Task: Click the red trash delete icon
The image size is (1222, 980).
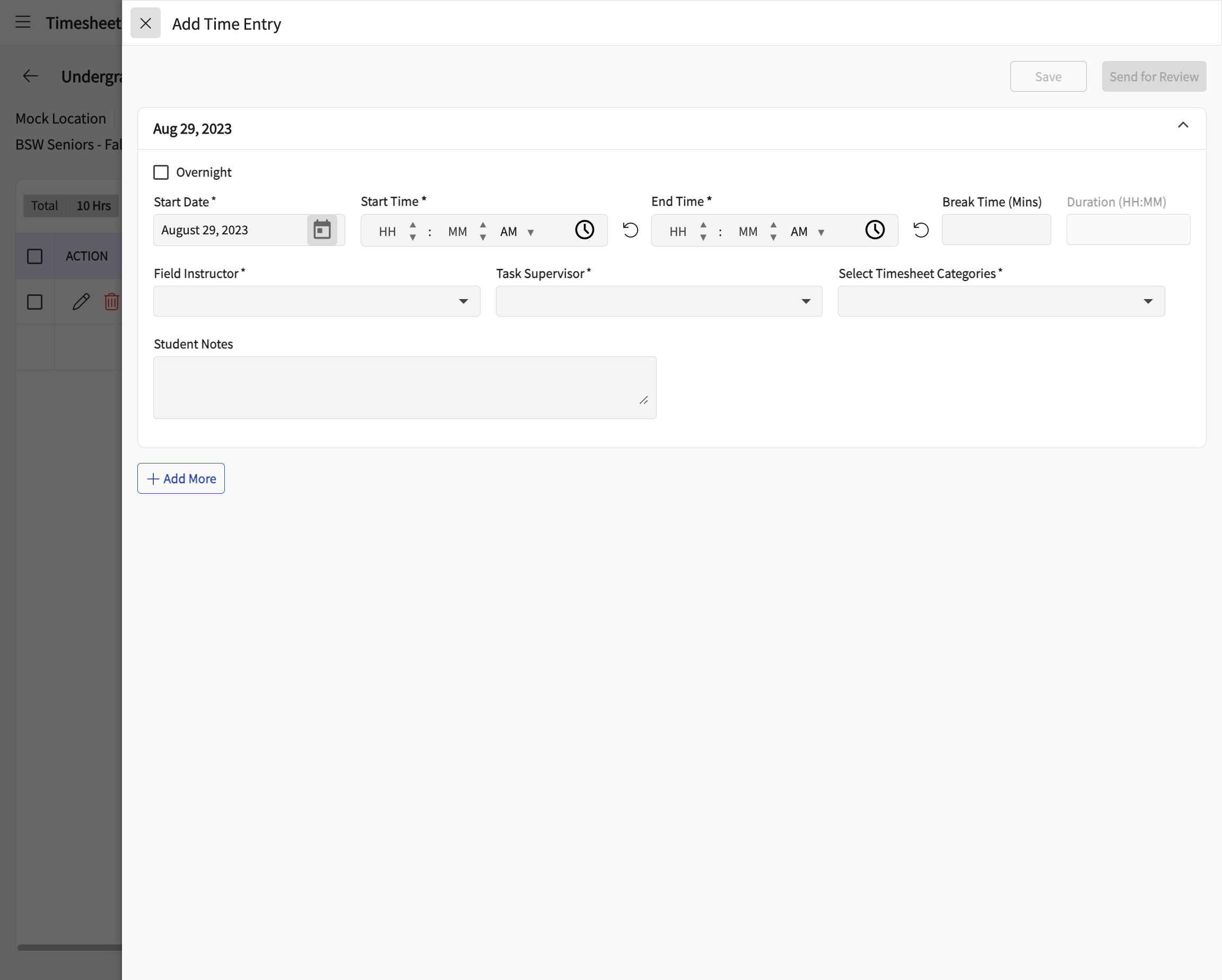Action: (x=112, y=302)
